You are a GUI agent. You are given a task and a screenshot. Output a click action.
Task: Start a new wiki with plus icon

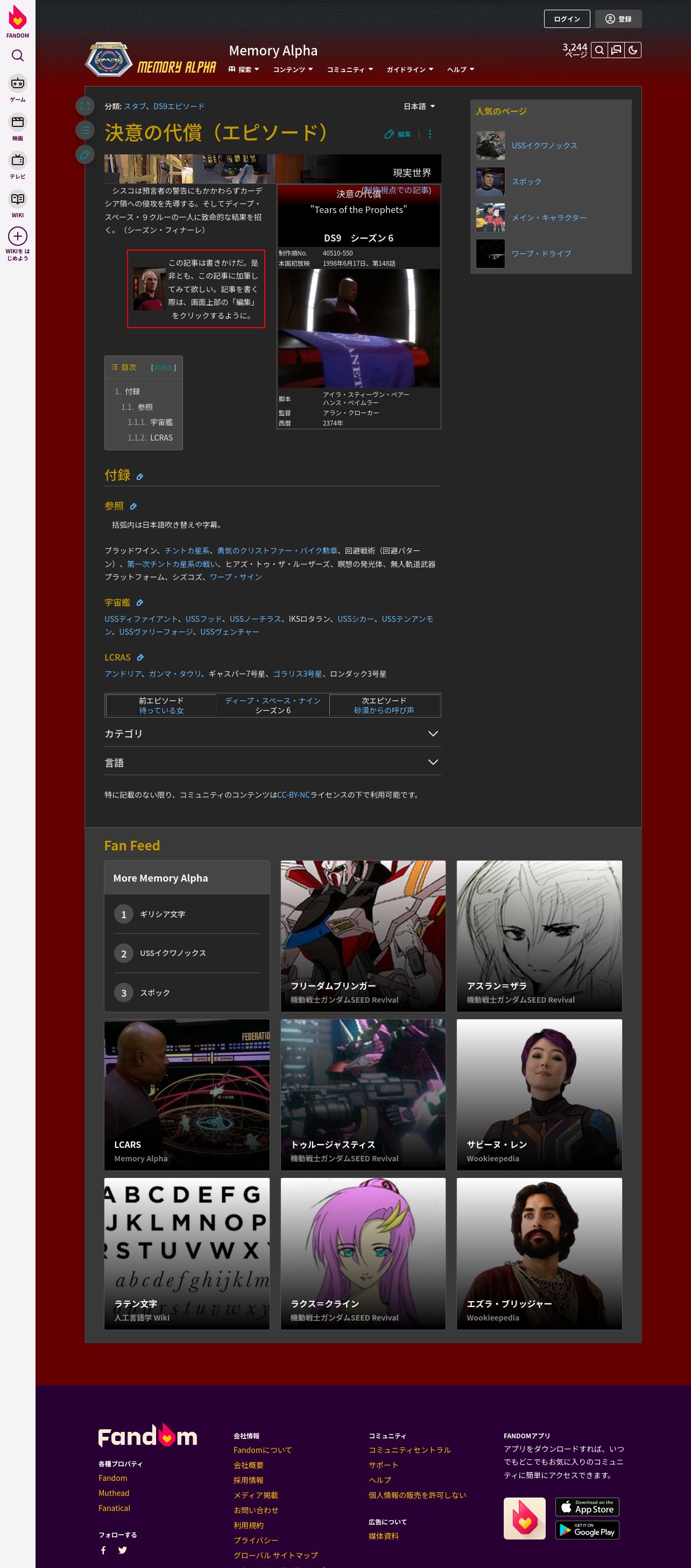(18, 236)
